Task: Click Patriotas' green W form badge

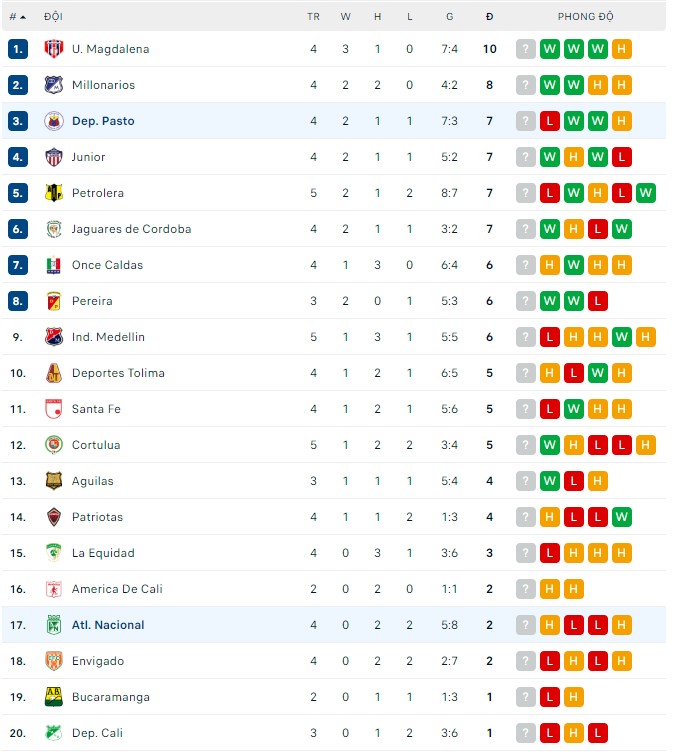Action: click(621, 517)
